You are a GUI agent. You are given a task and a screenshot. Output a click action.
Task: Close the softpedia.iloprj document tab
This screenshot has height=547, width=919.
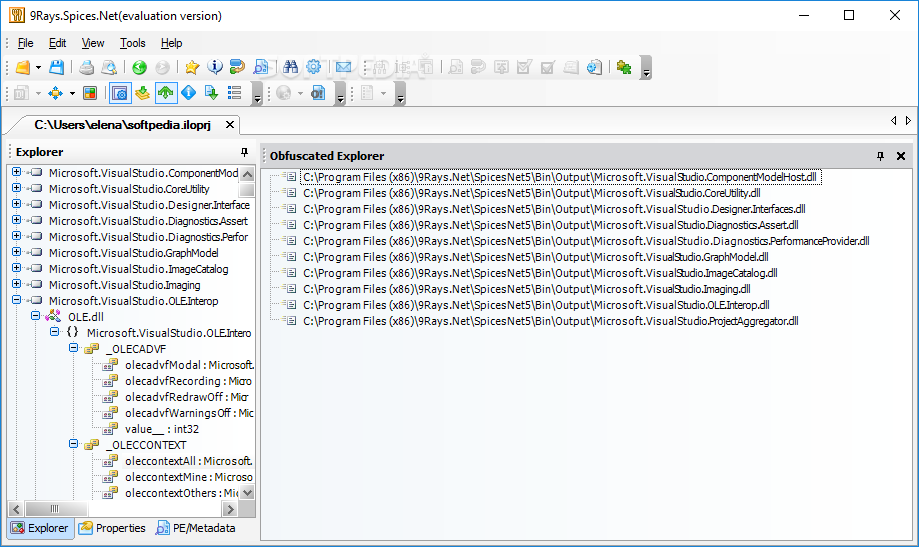230,125
